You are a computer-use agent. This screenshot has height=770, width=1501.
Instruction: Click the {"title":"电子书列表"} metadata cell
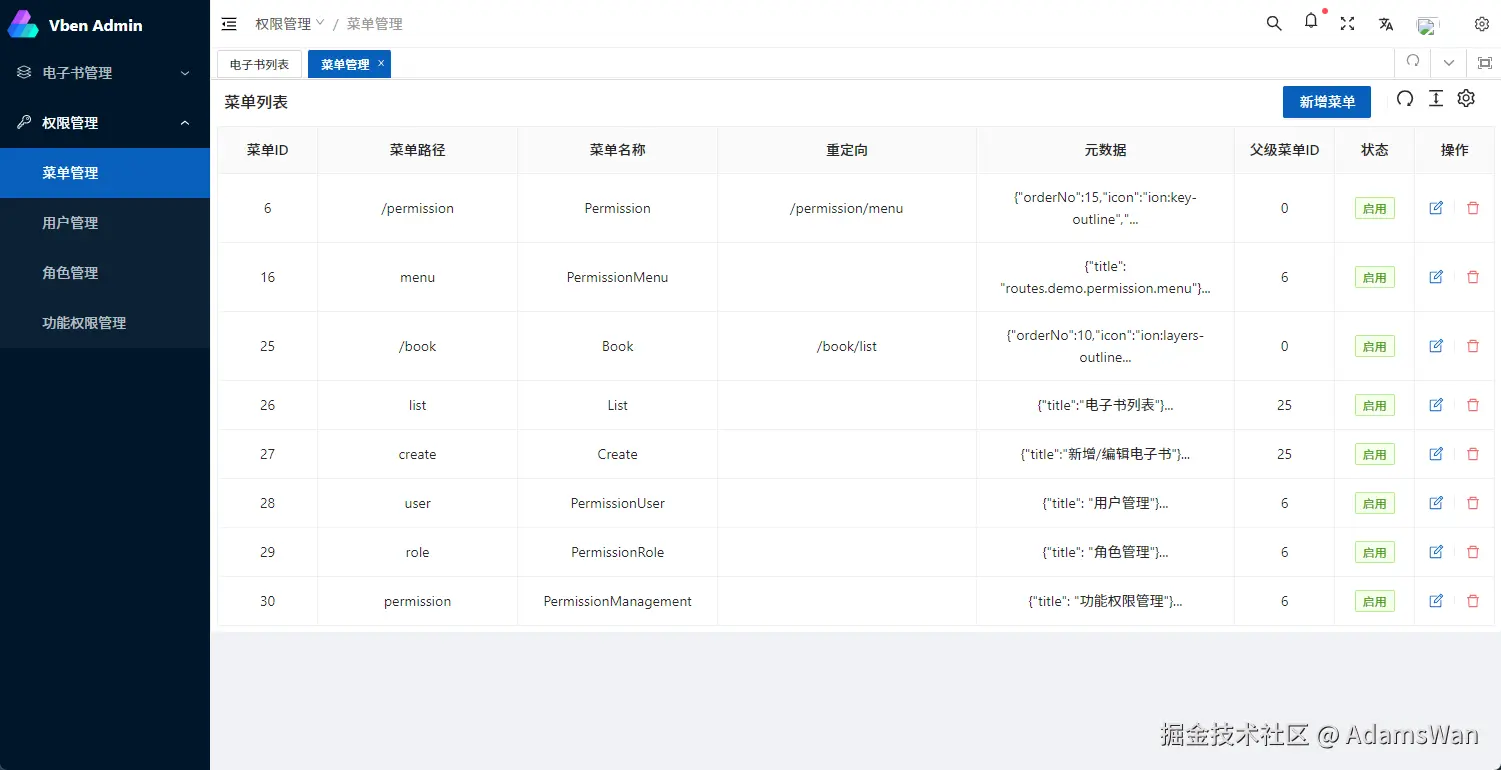coord(1105,405)
